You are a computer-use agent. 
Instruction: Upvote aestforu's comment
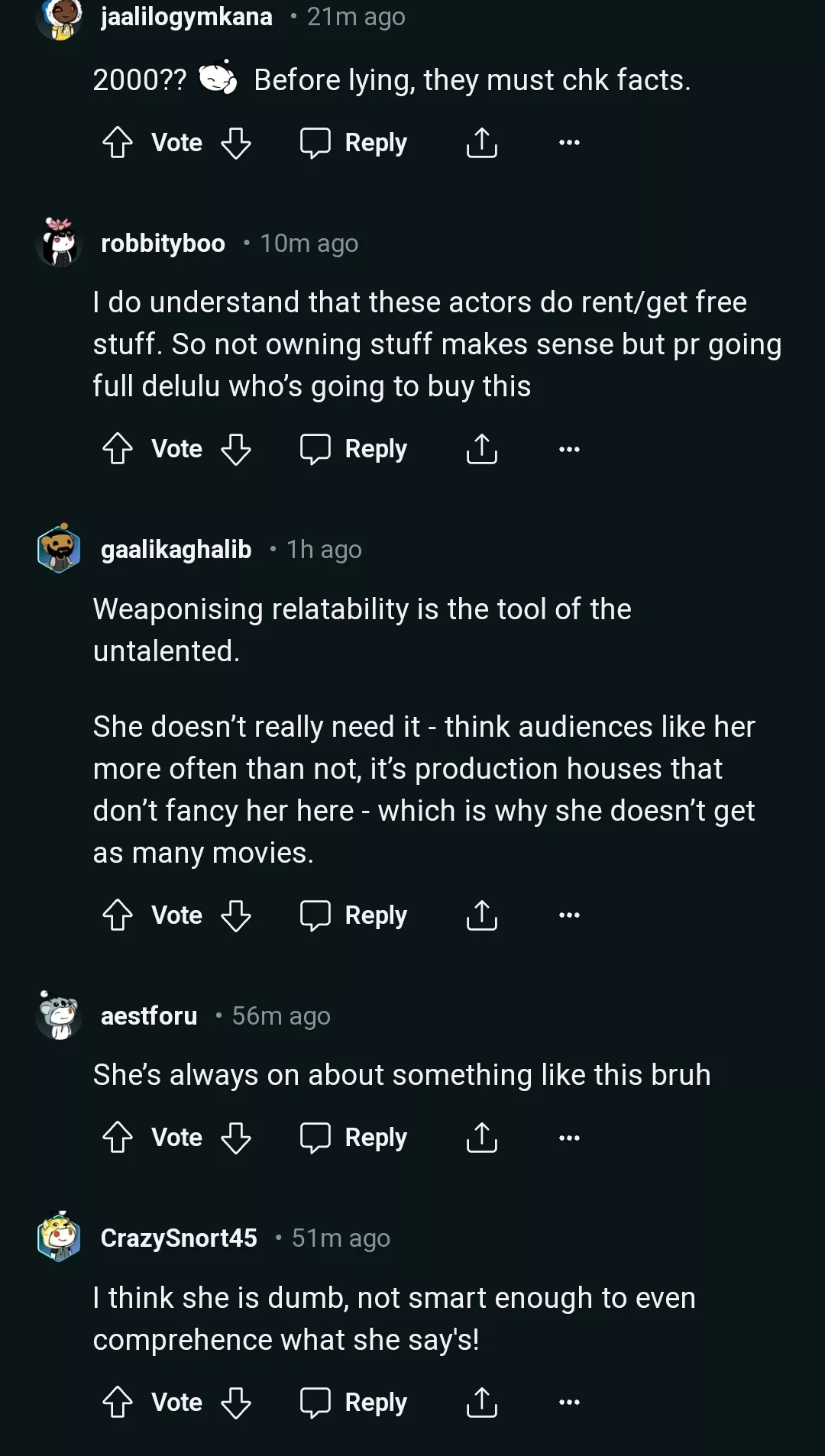[118, 1138]
